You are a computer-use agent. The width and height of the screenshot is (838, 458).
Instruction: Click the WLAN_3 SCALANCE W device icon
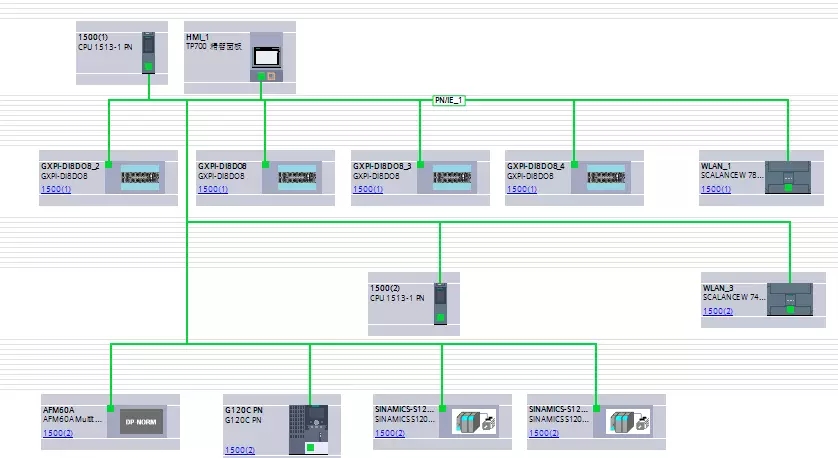tap(792, 299)
